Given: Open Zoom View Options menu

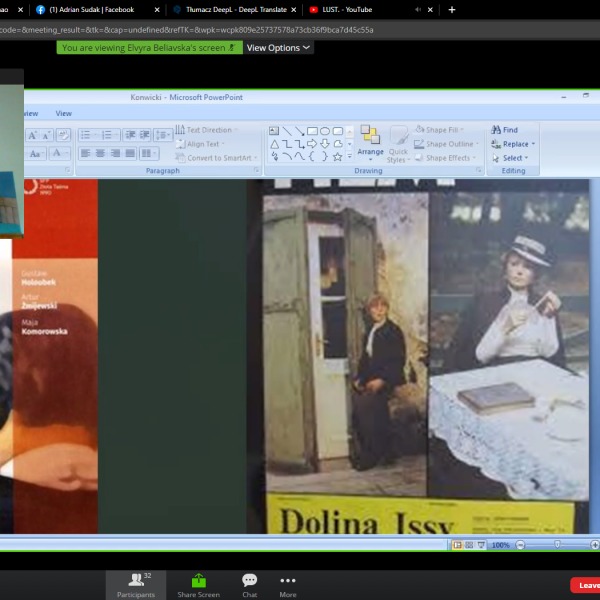Looking at the screenshot, I should (x=278, y=48).
